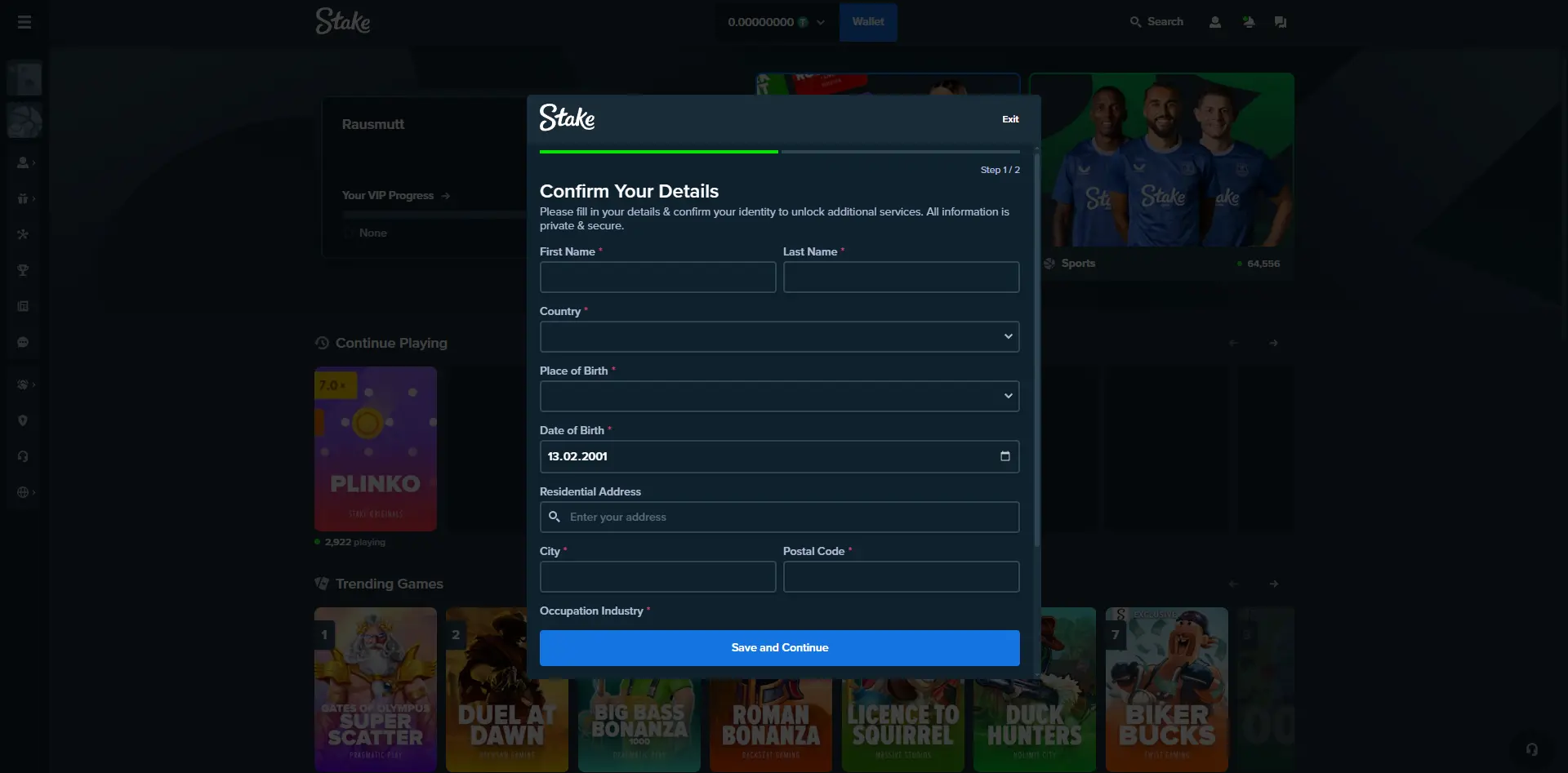Click the Exit button in dialog
This screenshot has width=1568, height=773.
[1010, 119]
